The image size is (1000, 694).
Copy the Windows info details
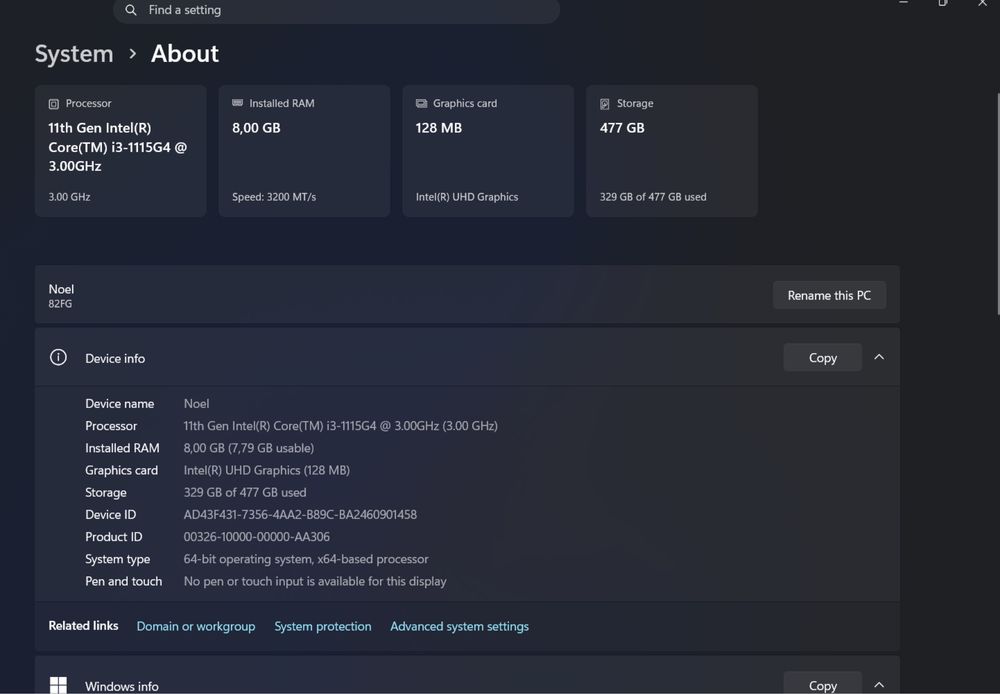823,684
